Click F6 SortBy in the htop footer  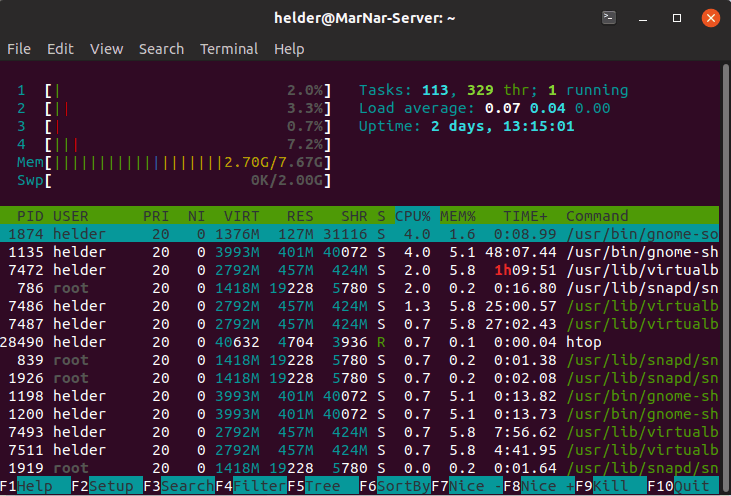(395, 486)
